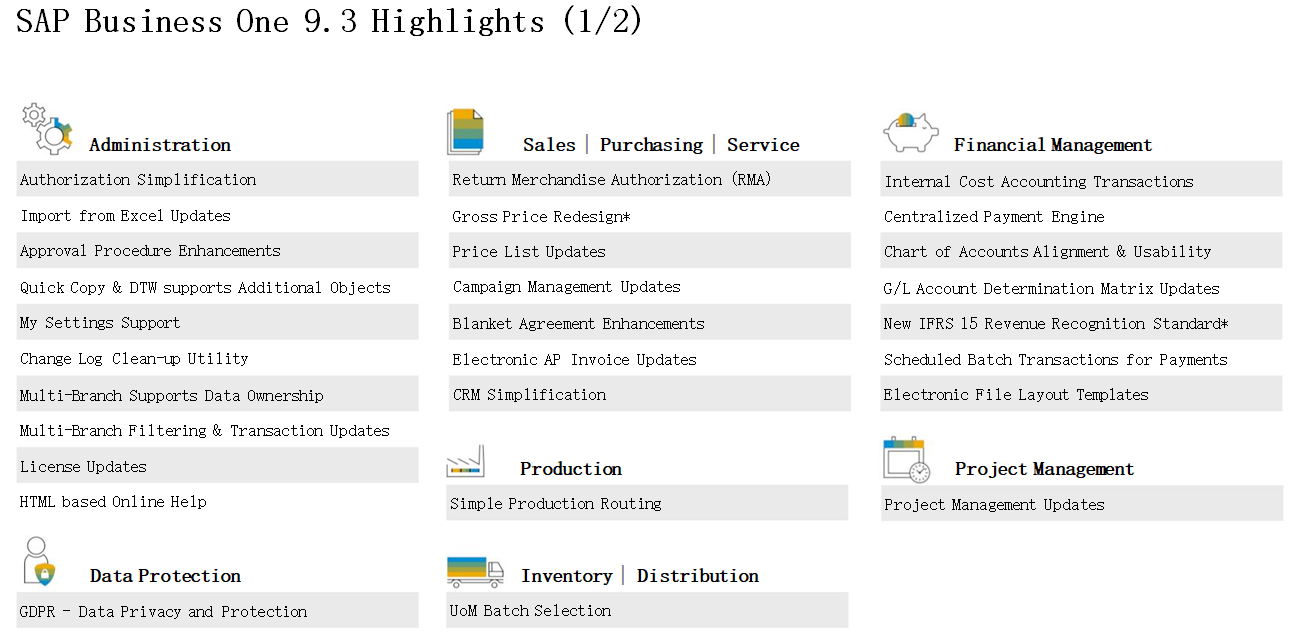The image size is (1312, 641).
Task: Open Authorization Simplification entry
Action: 137,179
